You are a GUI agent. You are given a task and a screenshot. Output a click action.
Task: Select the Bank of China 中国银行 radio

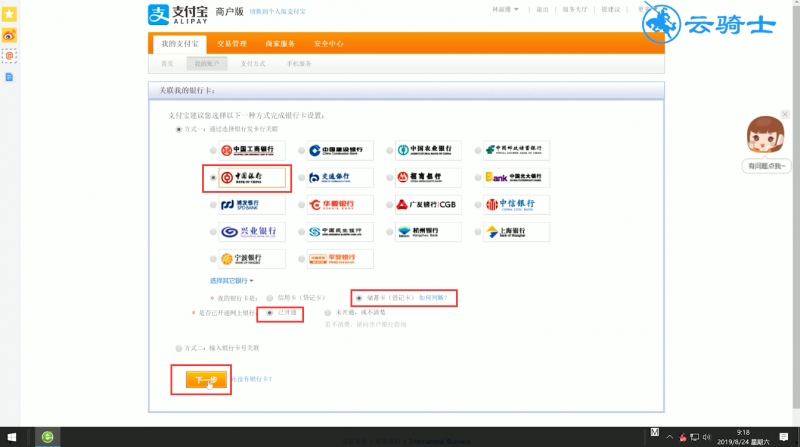pyautogui.click(x=213, y=178)
